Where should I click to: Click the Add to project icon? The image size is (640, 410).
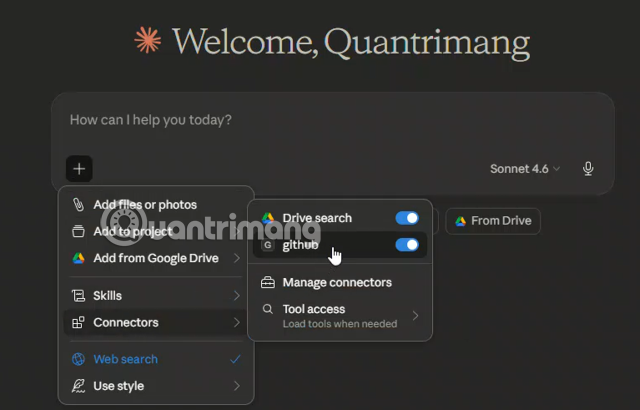[78, 232]
